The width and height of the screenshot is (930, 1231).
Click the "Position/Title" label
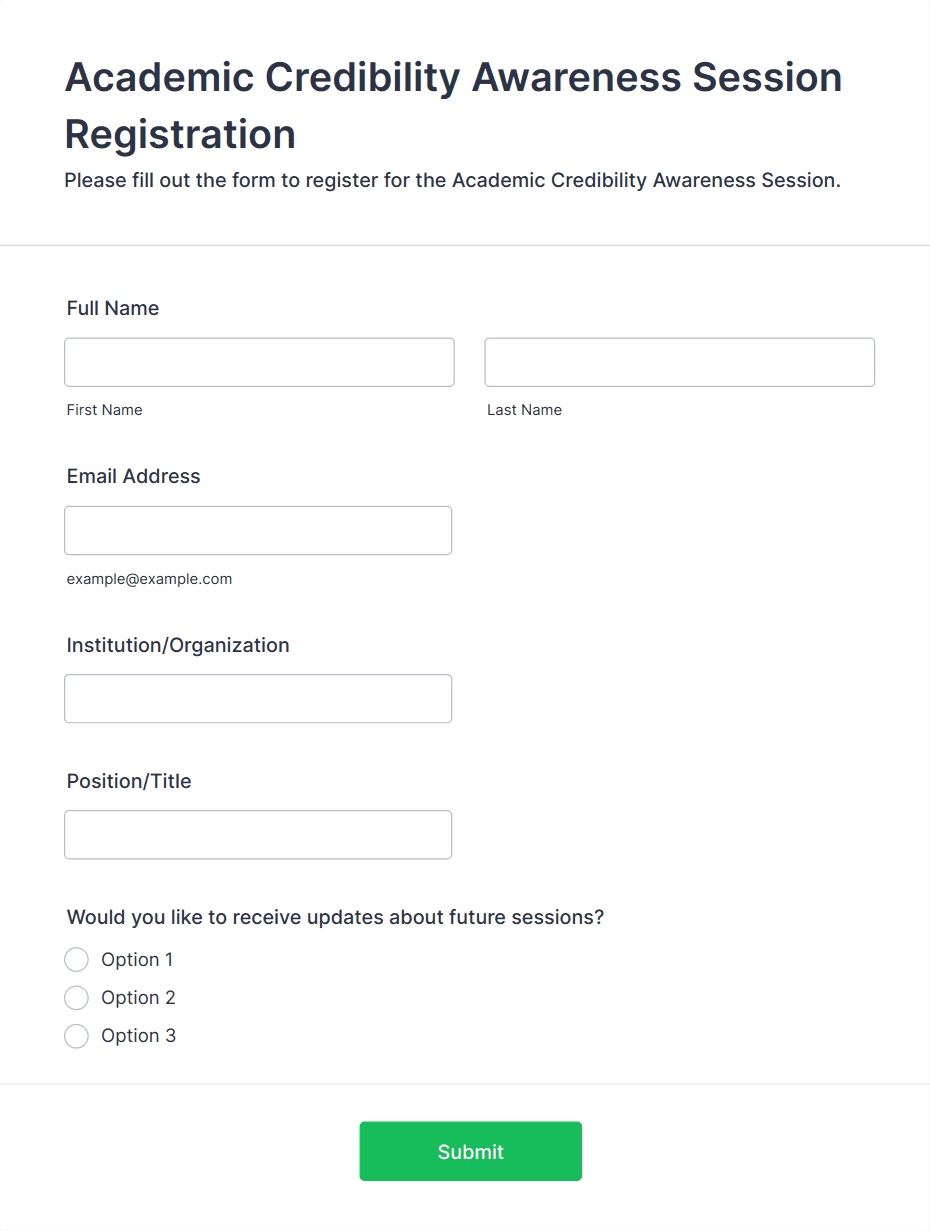coord(129,781)
